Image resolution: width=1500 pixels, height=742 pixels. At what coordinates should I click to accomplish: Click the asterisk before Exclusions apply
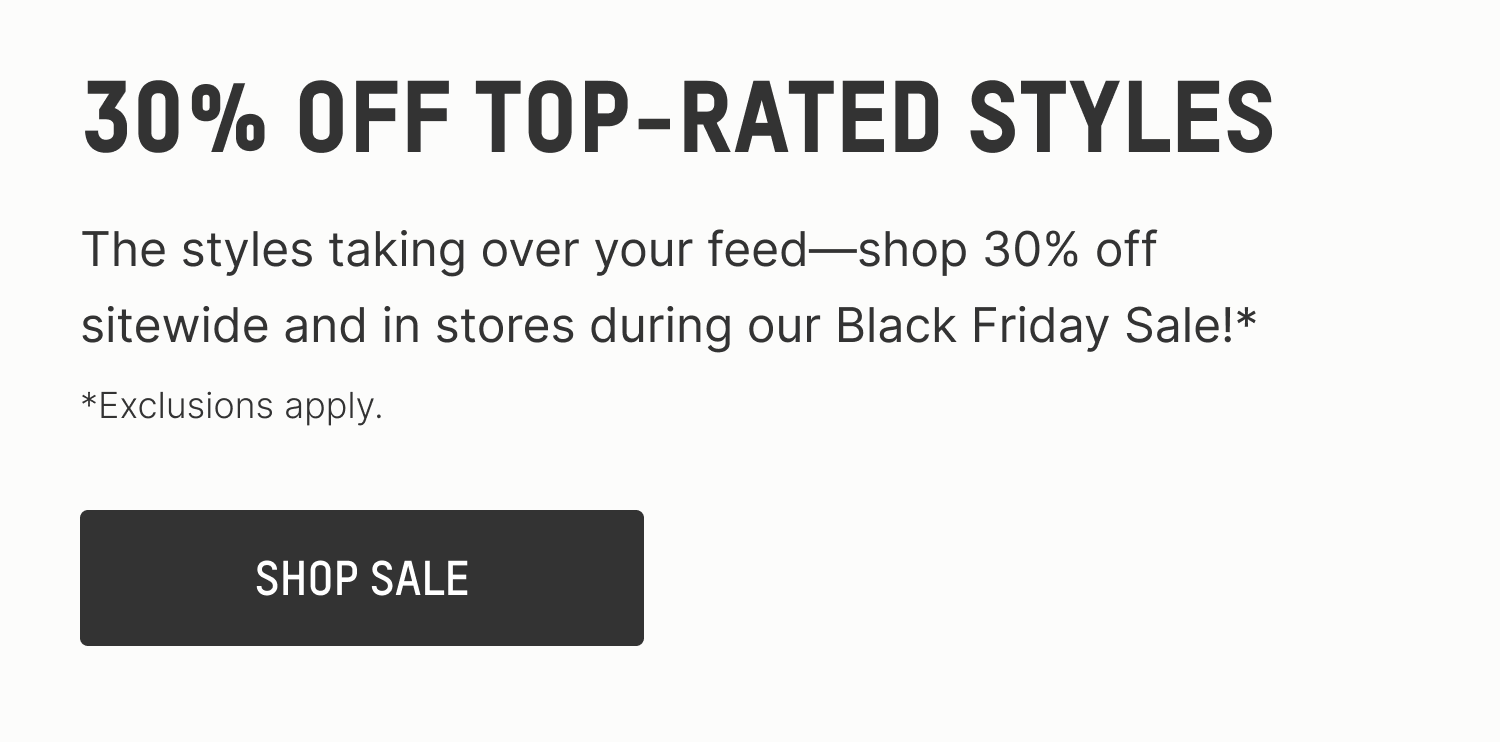88,406
